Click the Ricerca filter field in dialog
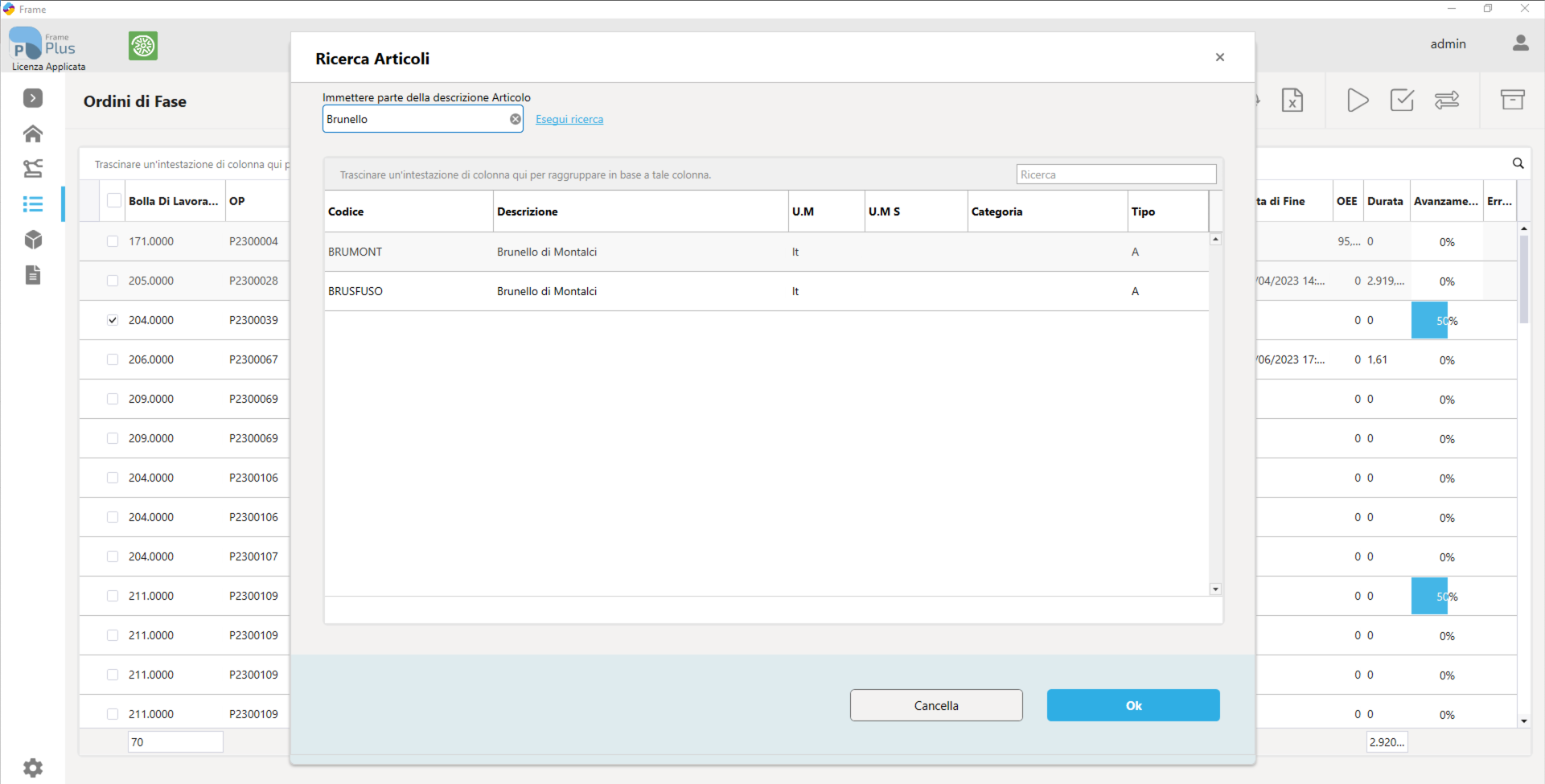1545x784 pixels. pos(1116,174)
